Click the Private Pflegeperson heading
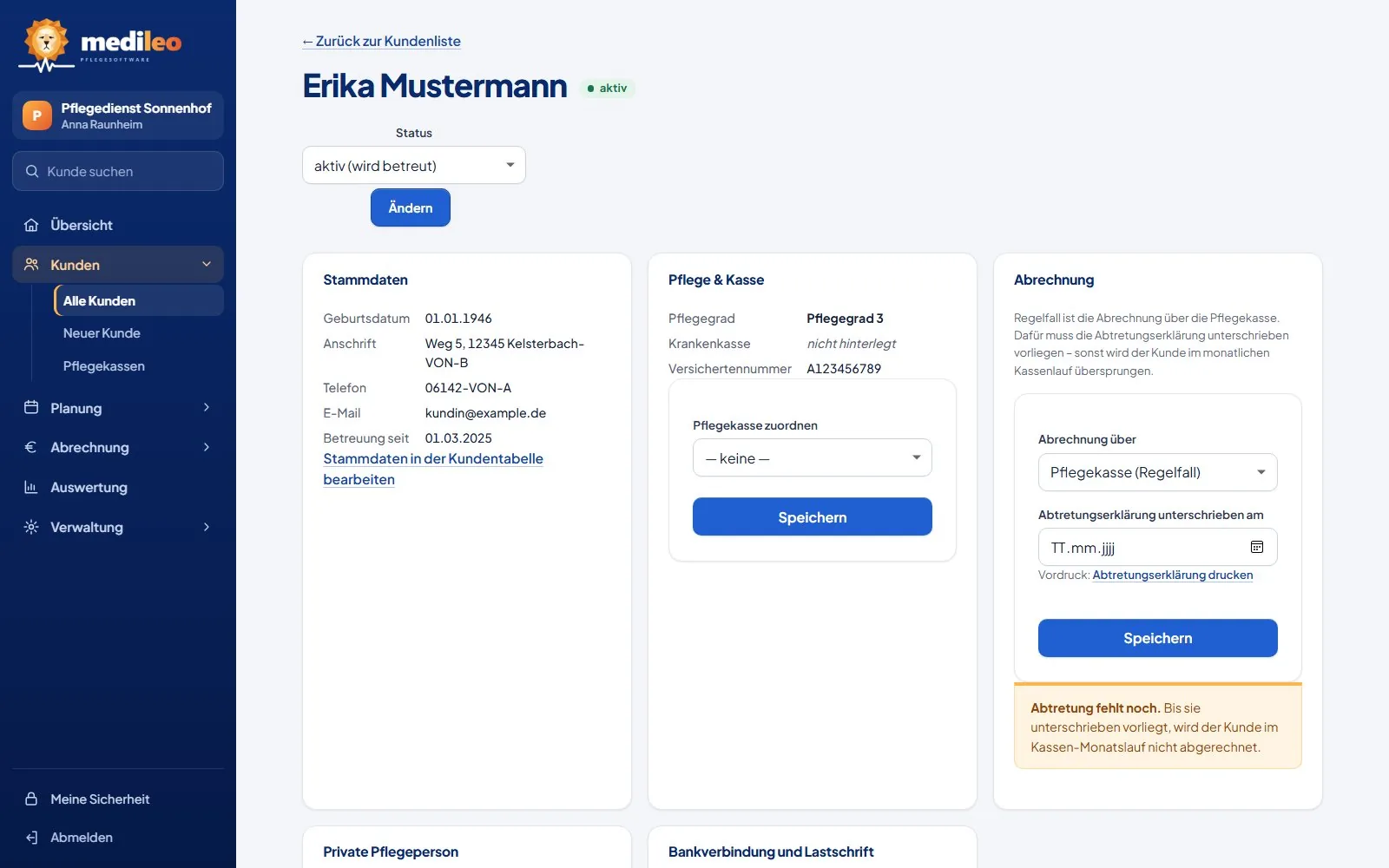Image resolution: width=1389 pixels, height=868 pixels. tap(391, 852)
